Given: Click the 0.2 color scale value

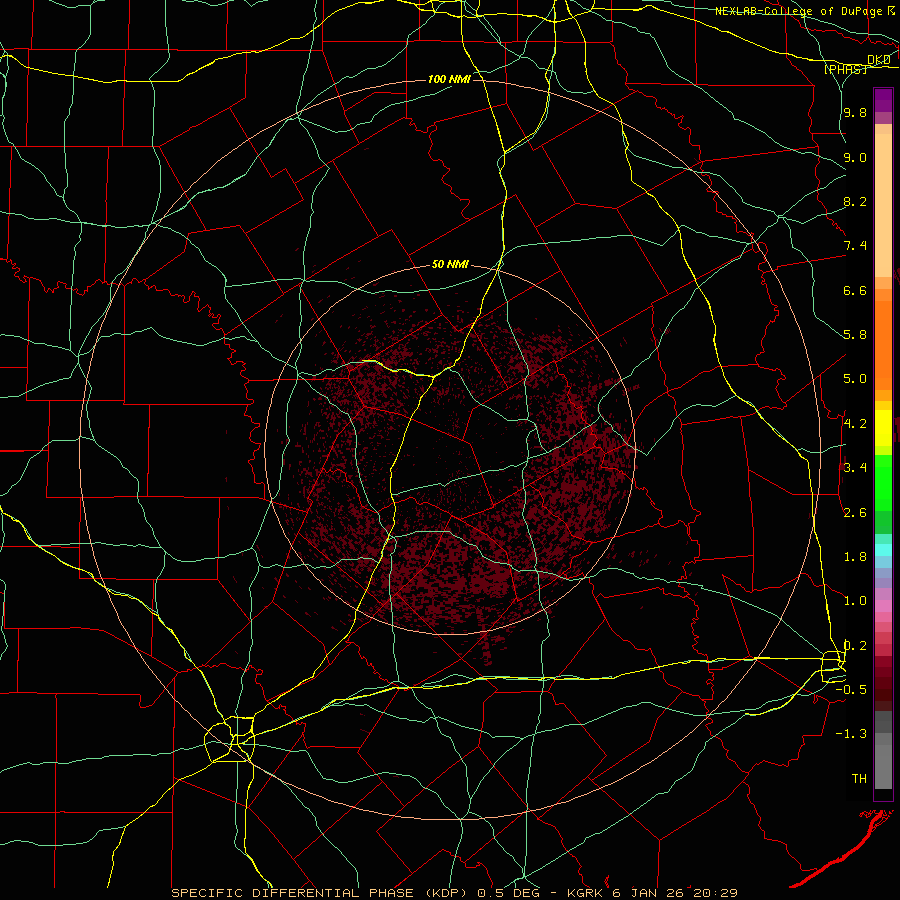Looking at the screenshot, I should click(x=855, y=646).
